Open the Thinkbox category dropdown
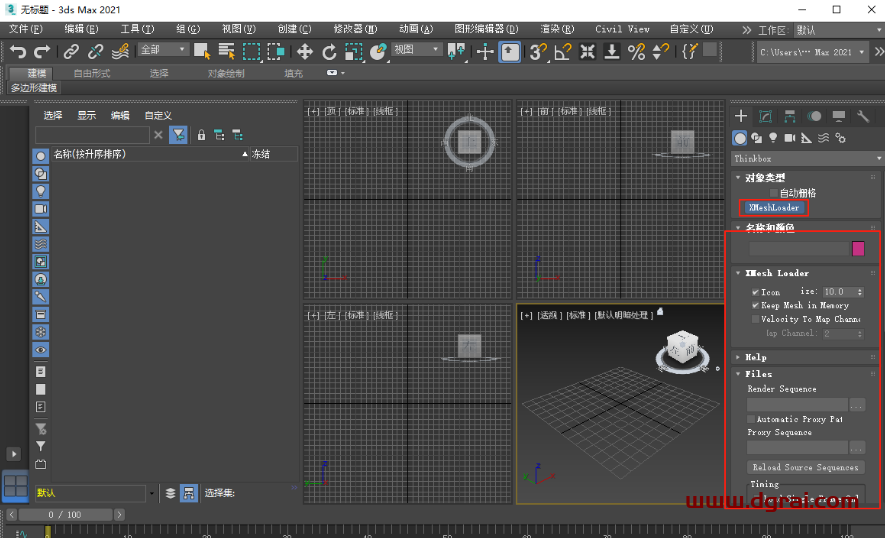 [807, 159]
